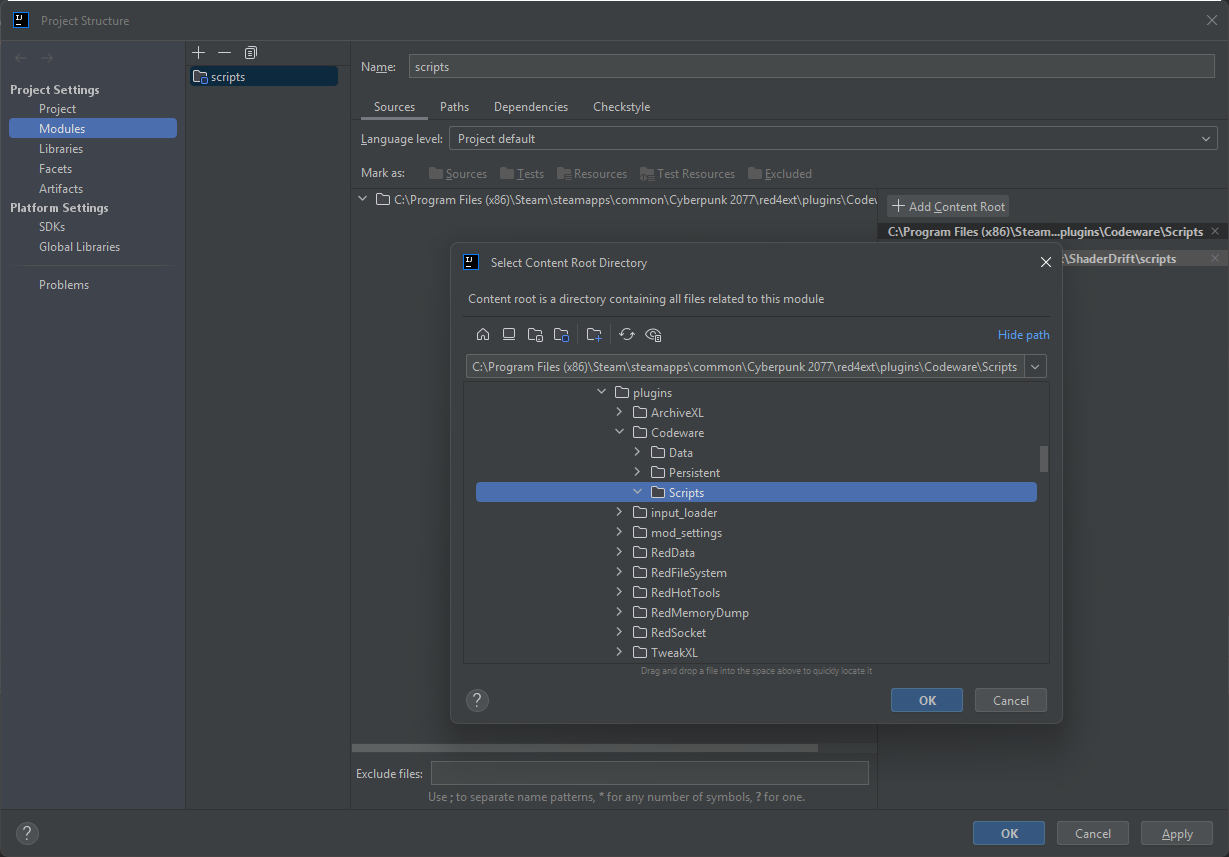Screen dimensions: 1229x857
Task: Open the path history dropdown
Action: (x=1036, y=367)
